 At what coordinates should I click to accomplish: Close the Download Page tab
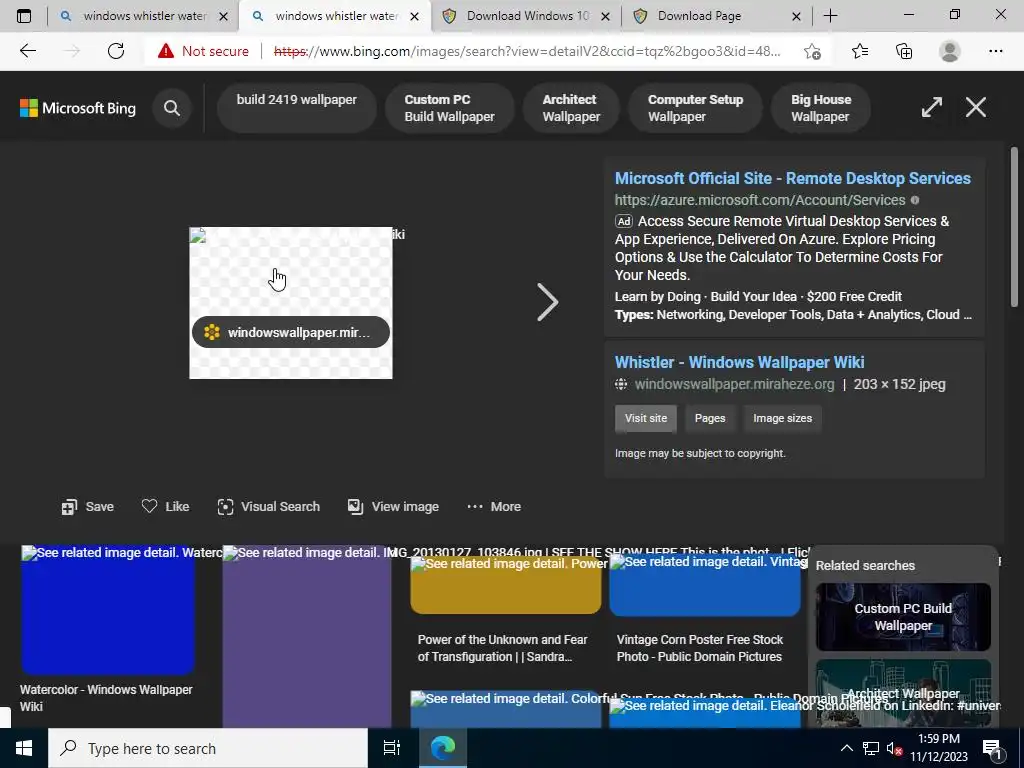pos(796,16)
